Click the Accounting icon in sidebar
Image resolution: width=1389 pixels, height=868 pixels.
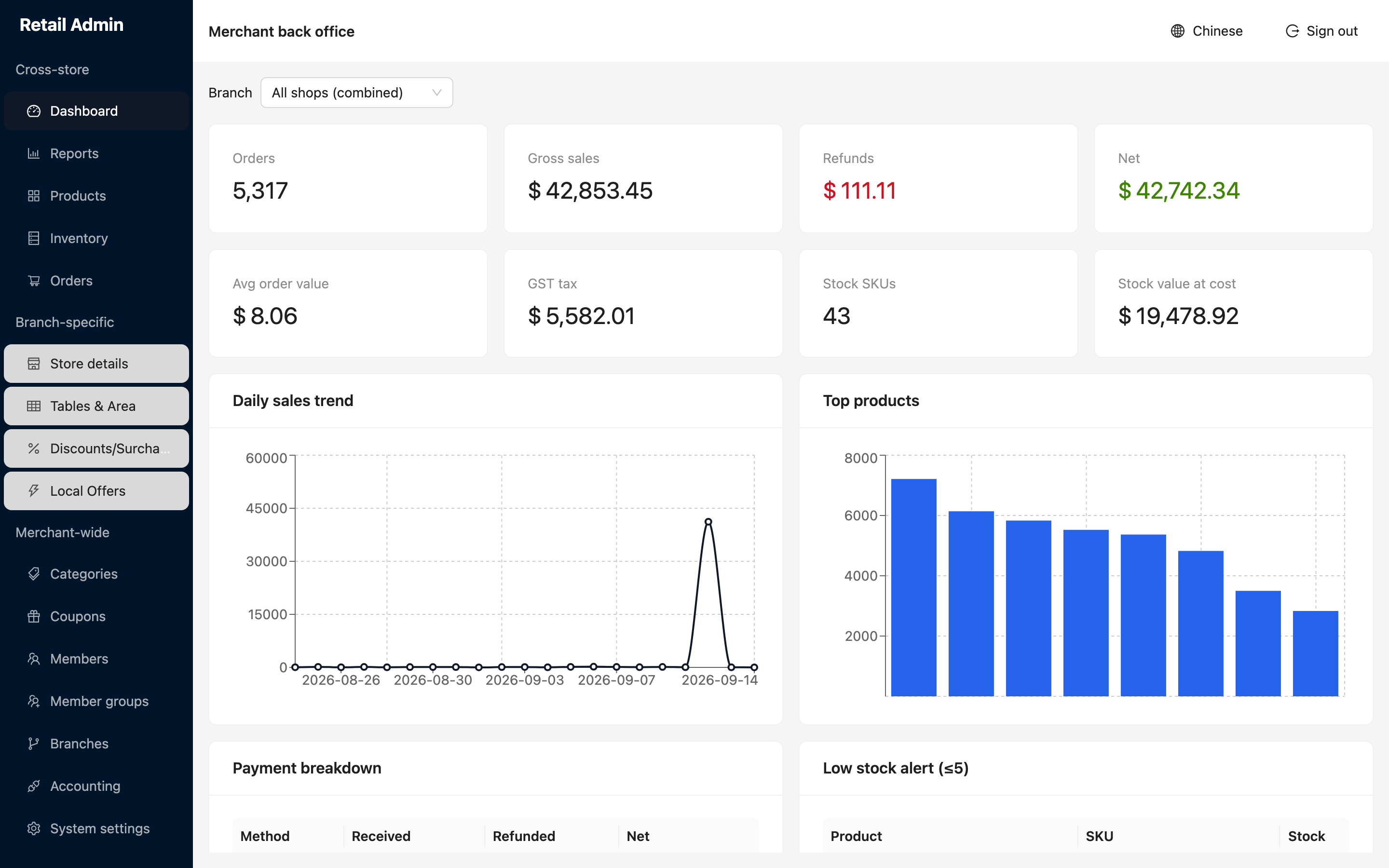(x=34, y=786)
